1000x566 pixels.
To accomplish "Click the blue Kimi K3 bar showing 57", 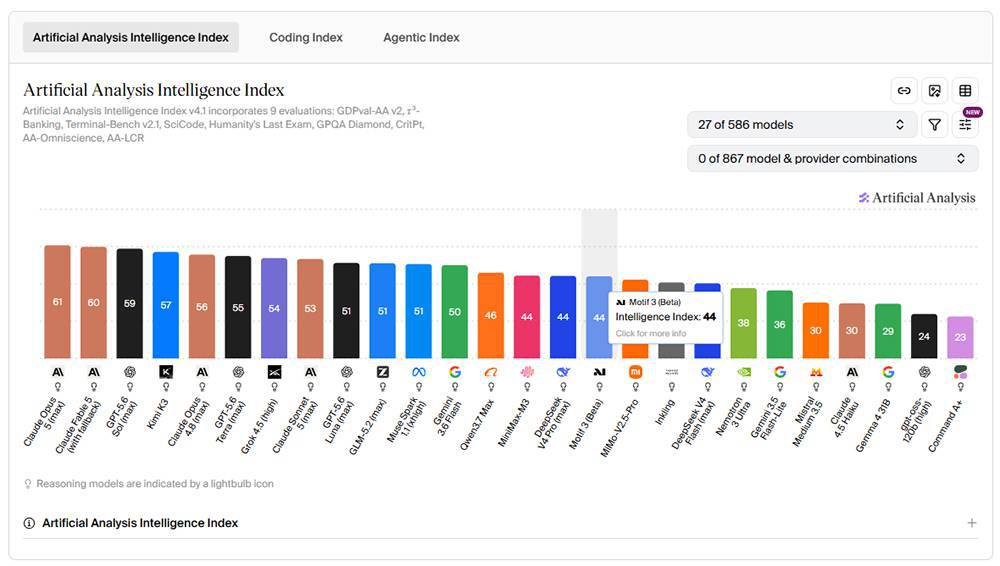I will click(166, 305).
